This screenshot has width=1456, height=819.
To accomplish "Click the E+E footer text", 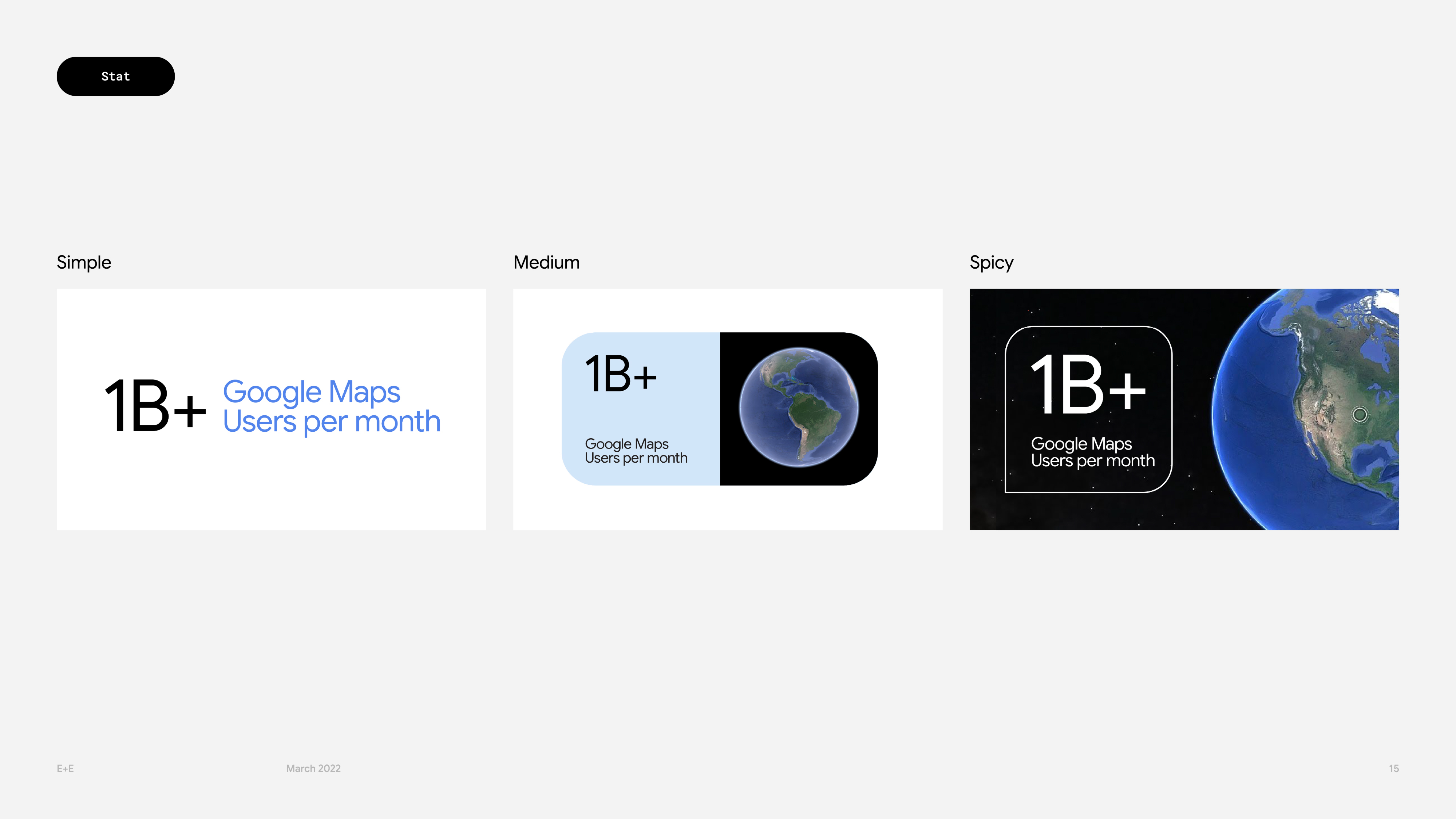I will 65,768.
